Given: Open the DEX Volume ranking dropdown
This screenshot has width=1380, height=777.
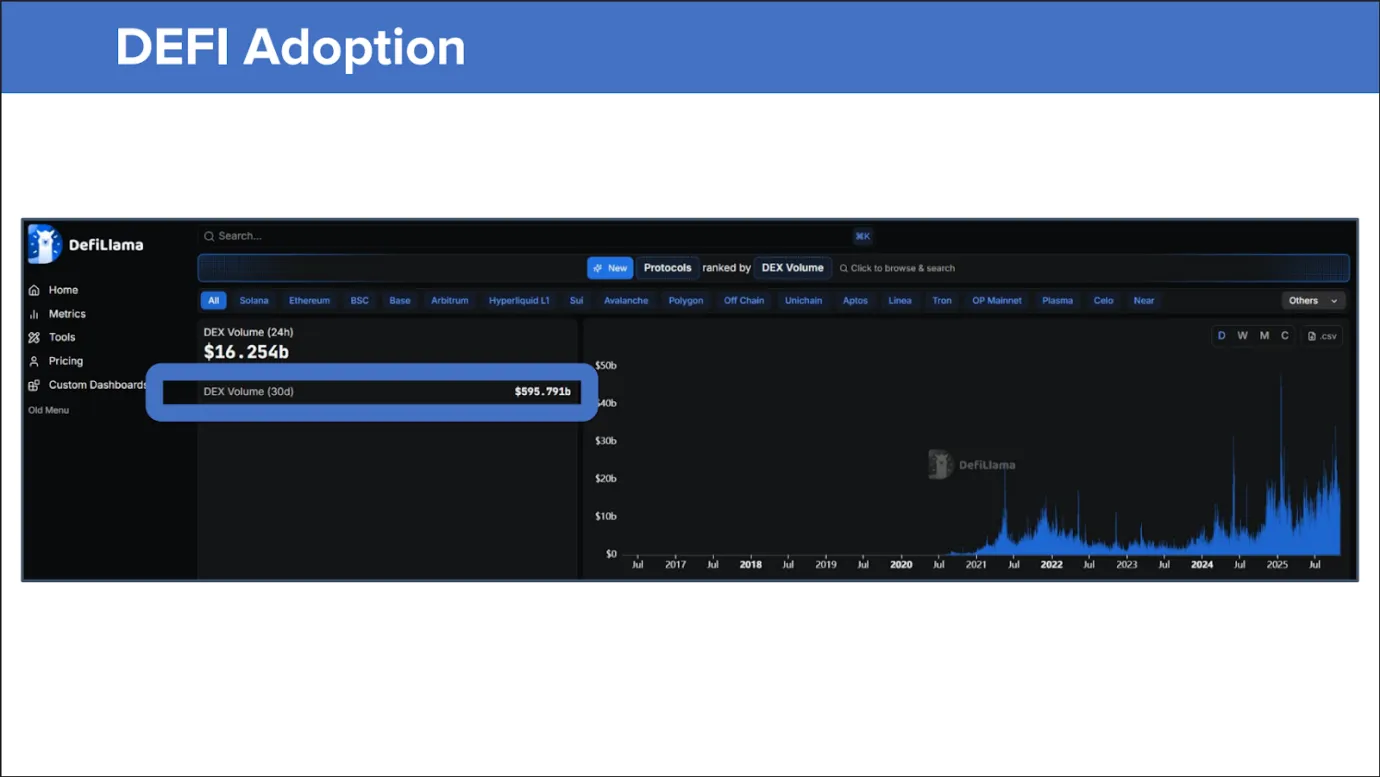Looking at the screenshot, I should pyautogui.click(x=792, y=268).
